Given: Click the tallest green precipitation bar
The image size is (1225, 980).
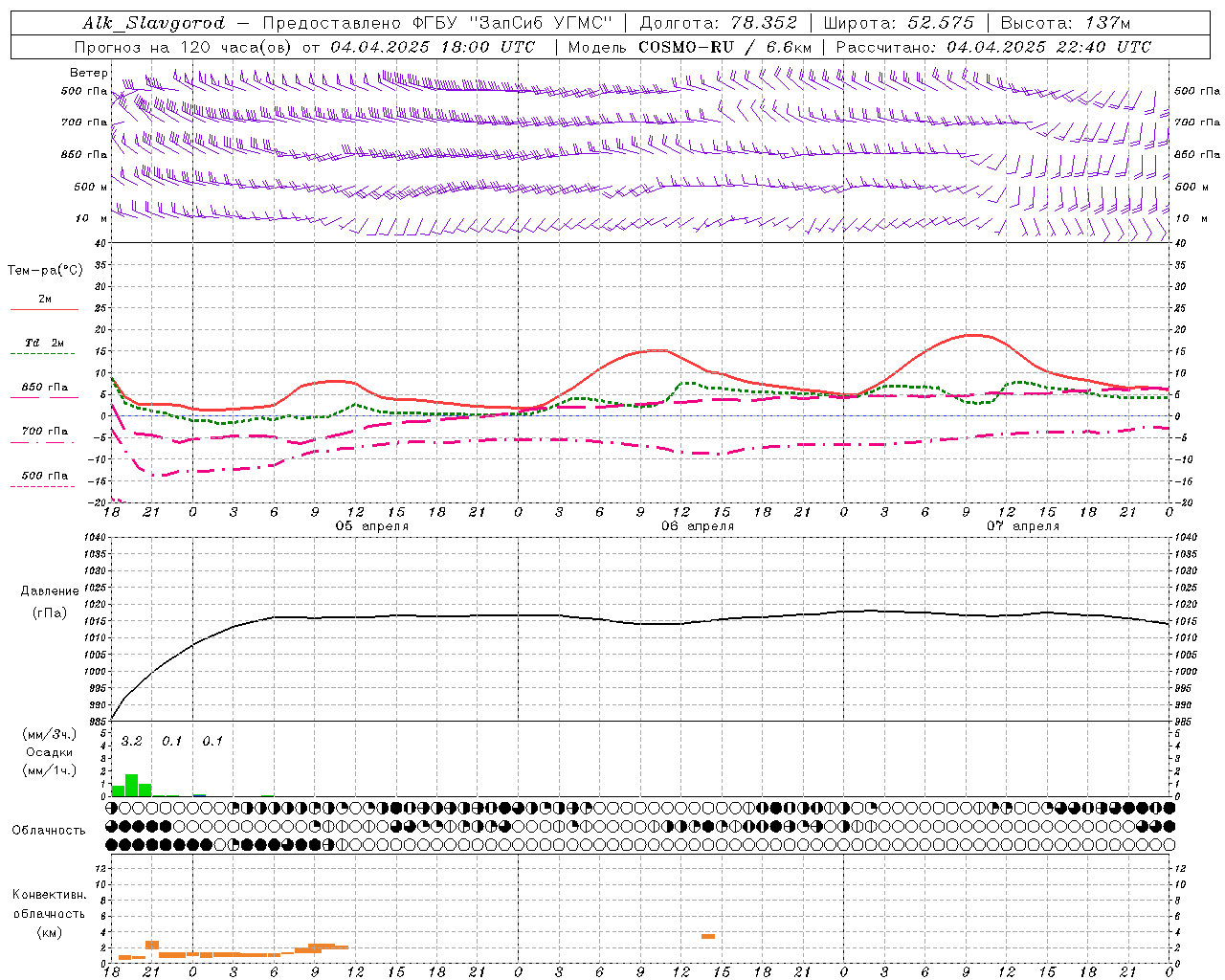Looking at the screenshot, I should click(x=132, y=785).
